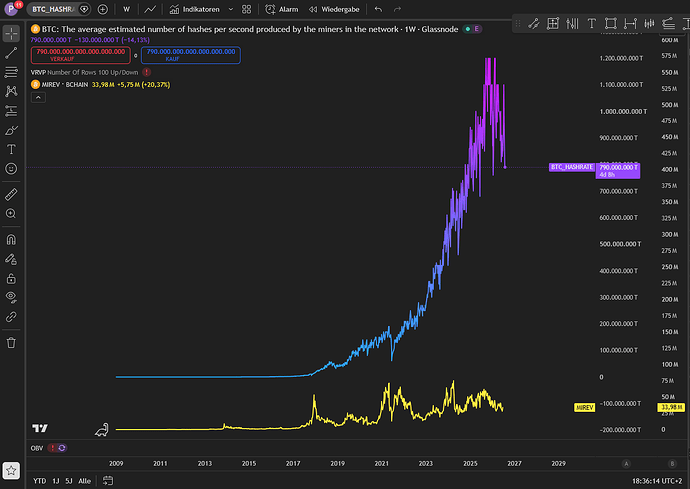
Task: Collapse the indicator legend chevron
Action: [x=38, y=97]
